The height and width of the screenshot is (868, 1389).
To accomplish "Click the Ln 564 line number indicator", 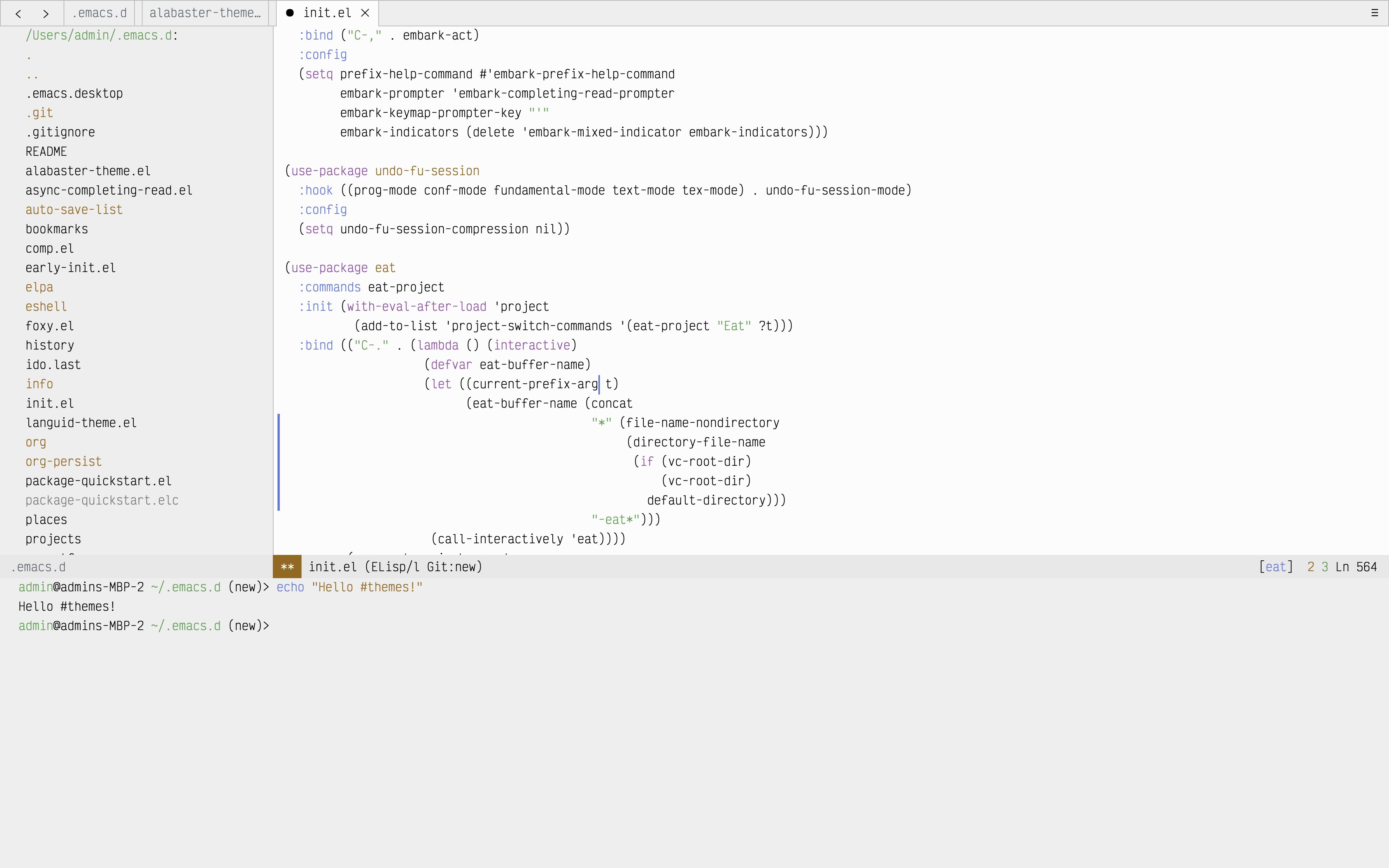I will click(1356, 567).
